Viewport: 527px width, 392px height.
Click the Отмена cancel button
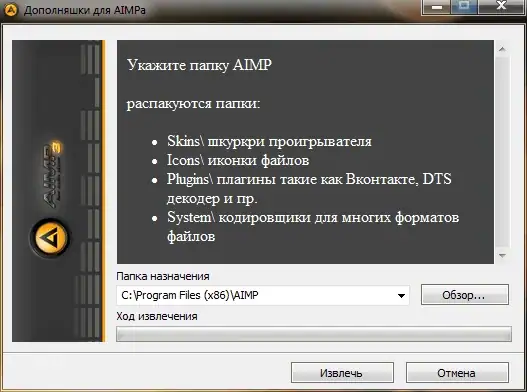click(x=457, y=373)
